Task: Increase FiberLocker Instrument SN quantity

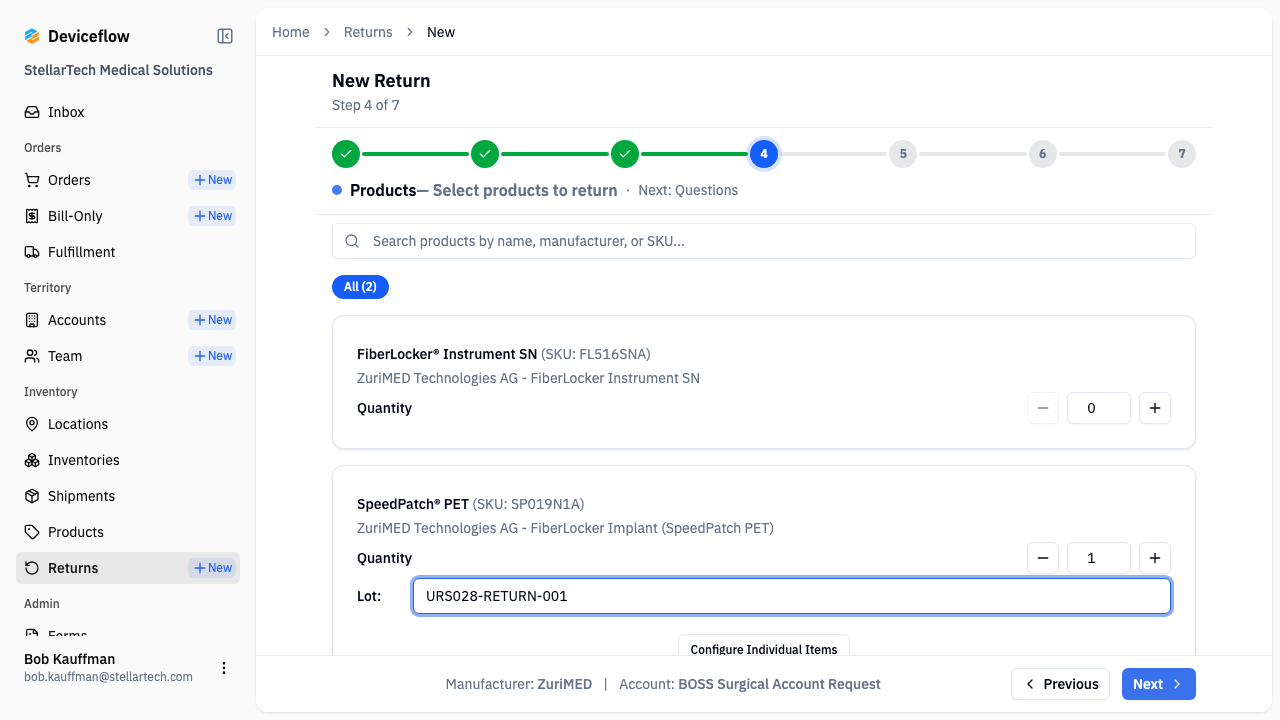Action: [1155, 408]
